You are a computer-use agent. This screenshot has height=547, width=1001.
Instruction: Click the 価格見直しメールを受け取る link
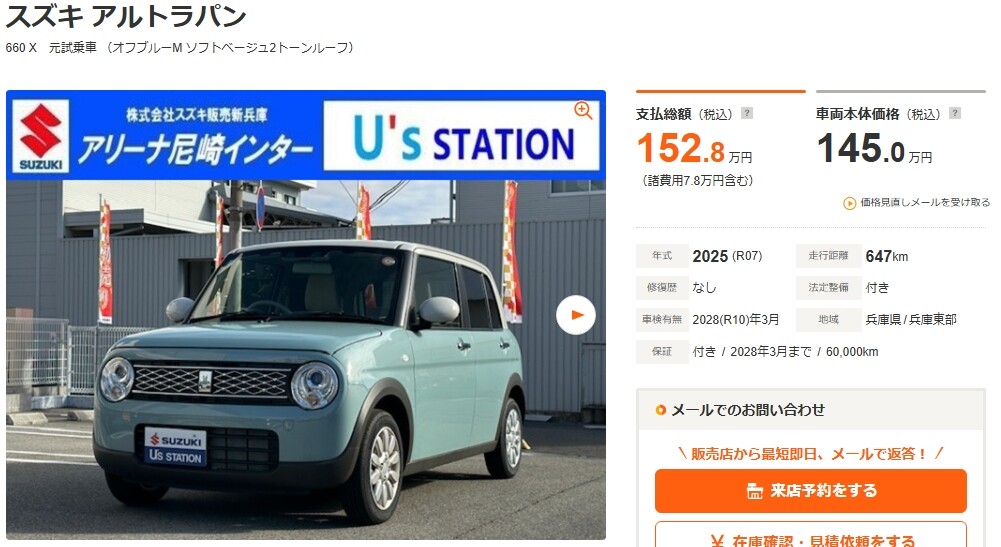(924, 202)
